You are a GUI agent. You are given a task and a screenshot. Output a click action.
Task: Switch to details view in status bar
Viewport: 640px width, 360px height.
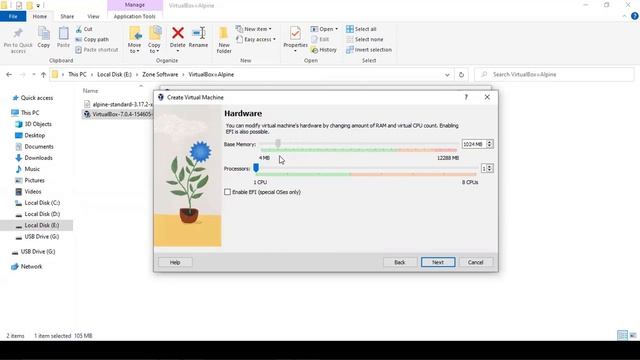point(622,336)
